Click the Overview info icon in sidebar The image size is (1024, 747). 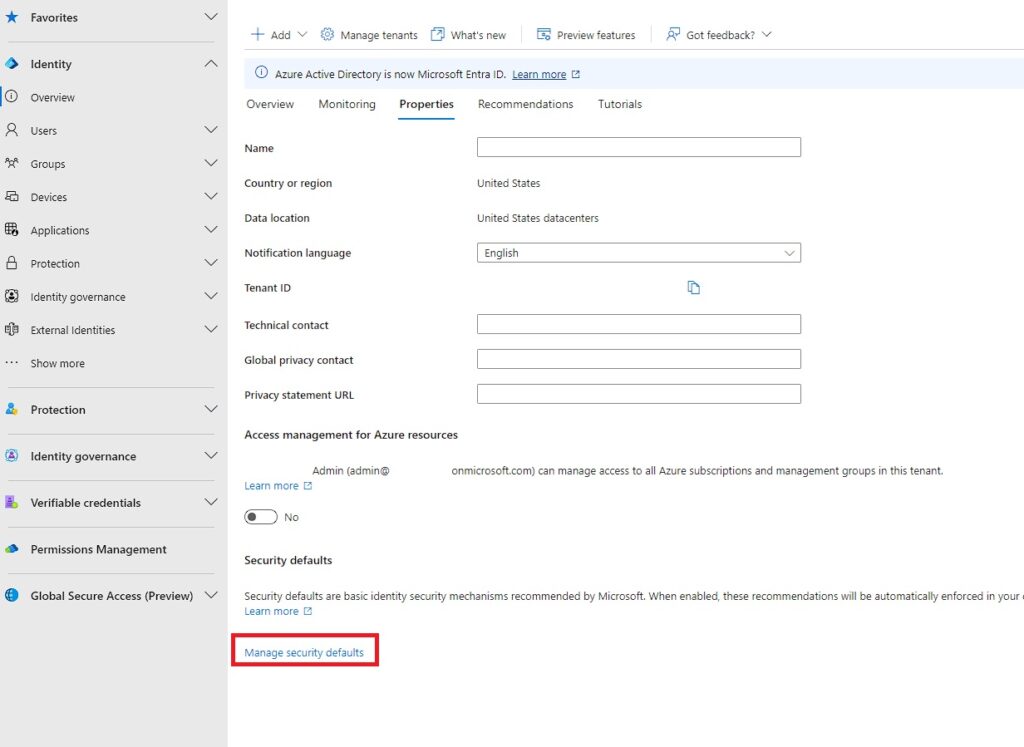click(12, 97)
